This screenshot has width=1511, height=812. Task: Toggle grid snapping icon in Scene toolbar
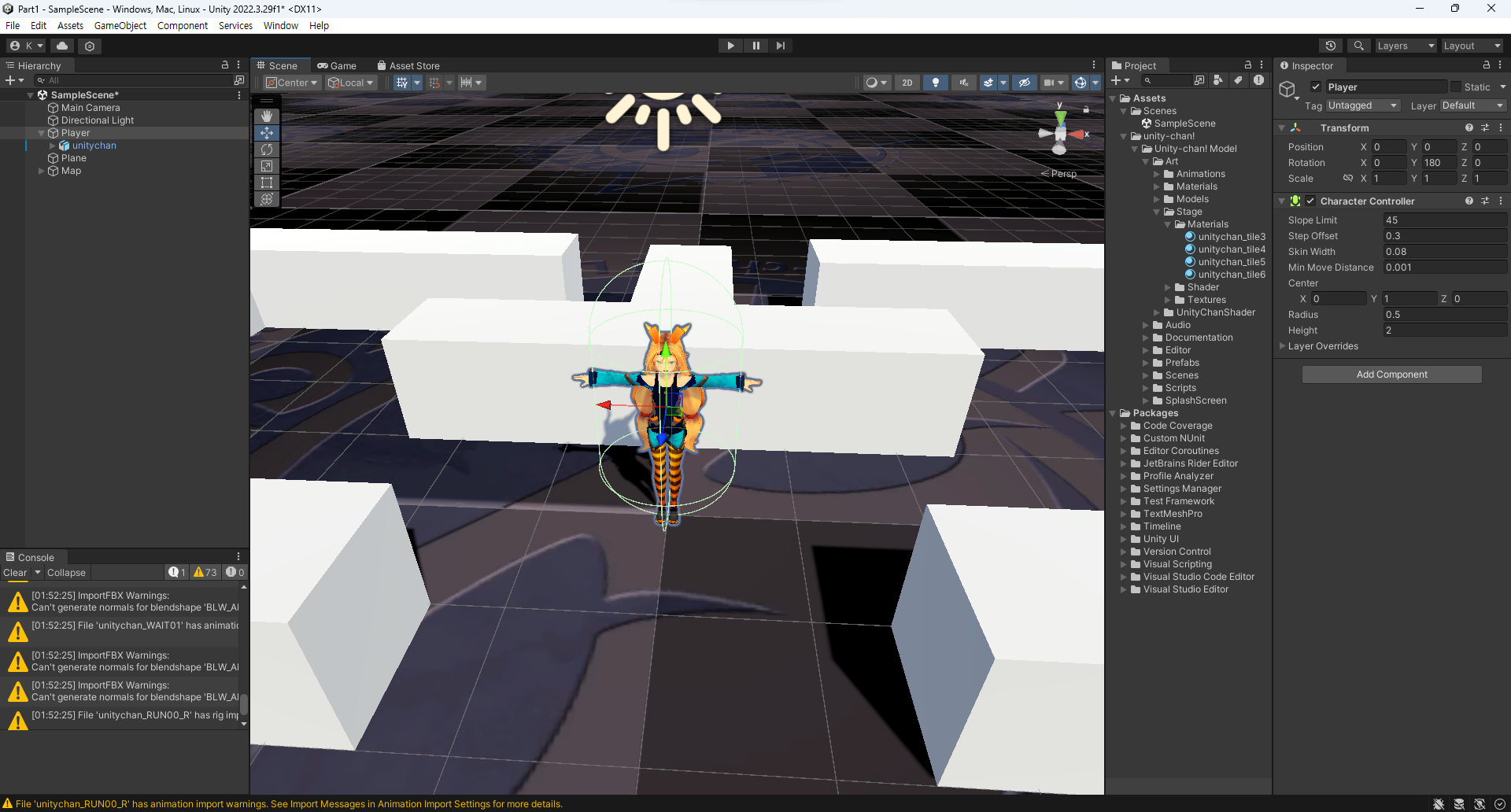point(434,83)
